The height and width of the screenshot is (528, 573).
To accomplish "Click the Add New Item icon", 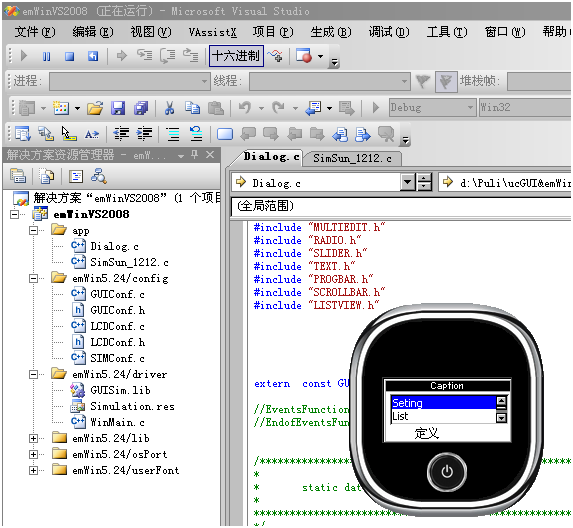I will (61, 108).
